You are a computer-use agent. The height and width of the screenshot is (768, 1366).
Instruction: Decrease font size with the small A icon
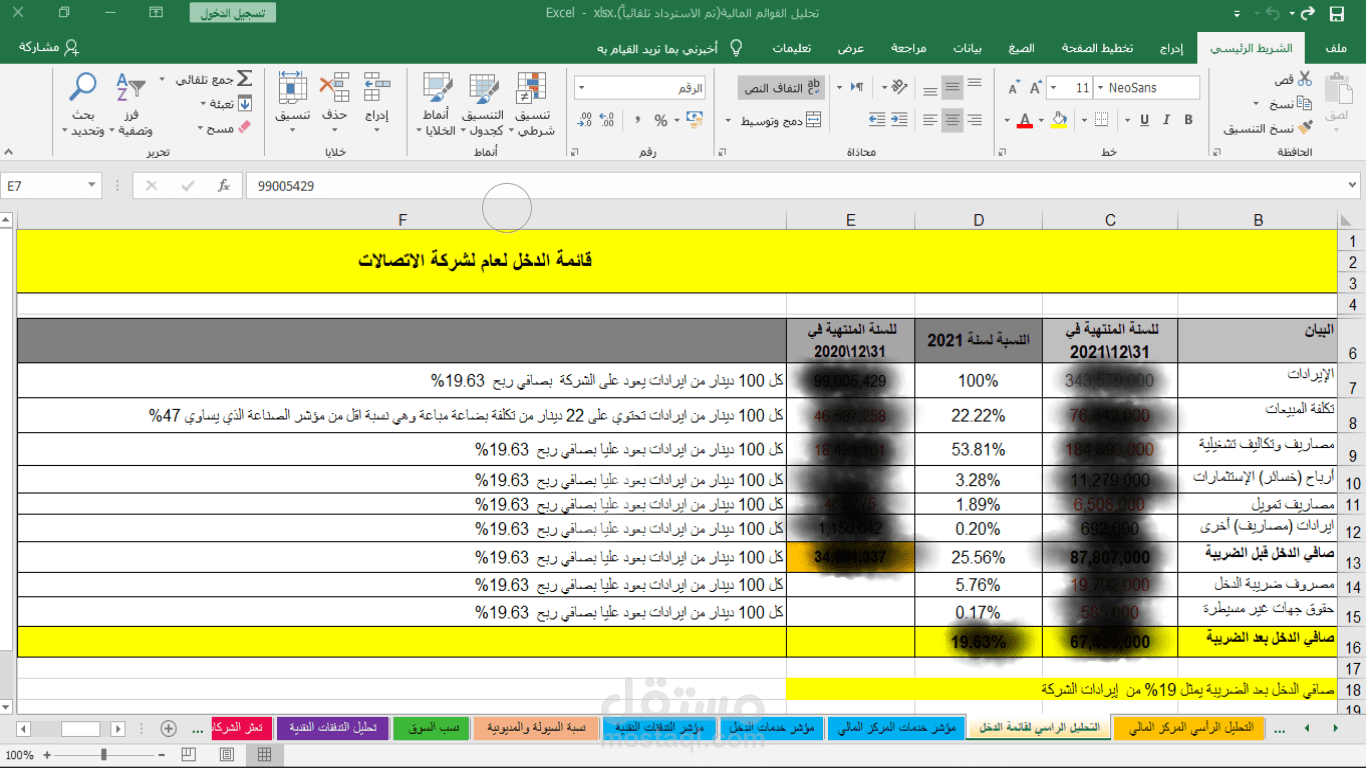coord(1013,88)
